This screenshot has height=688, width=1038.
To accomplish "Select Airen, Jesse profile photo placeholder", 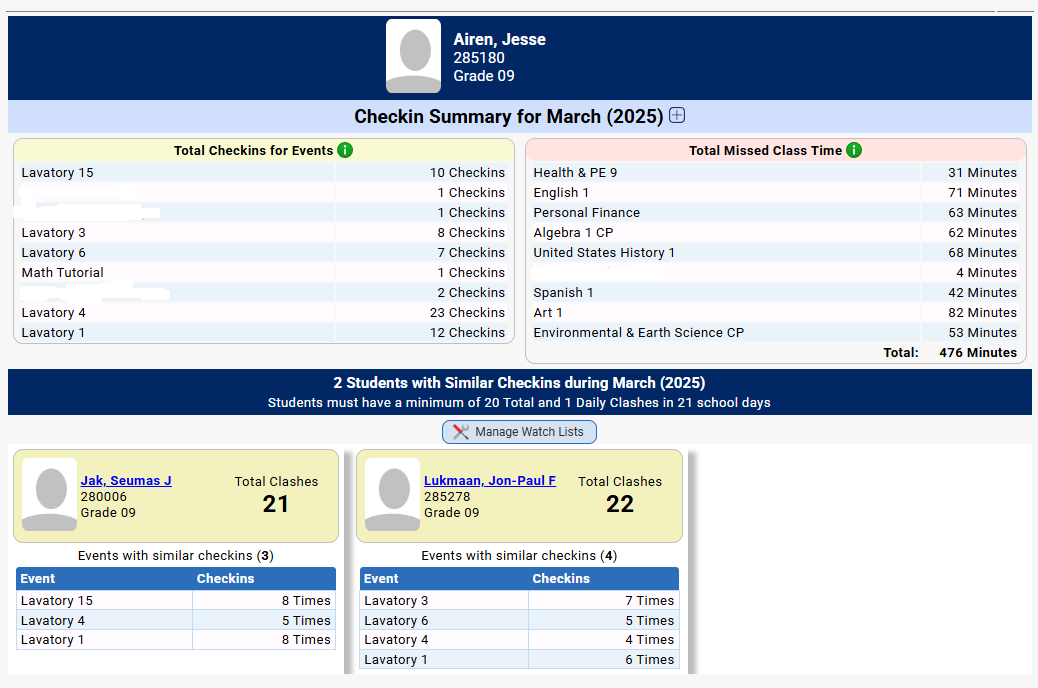I will pos(414,56).
